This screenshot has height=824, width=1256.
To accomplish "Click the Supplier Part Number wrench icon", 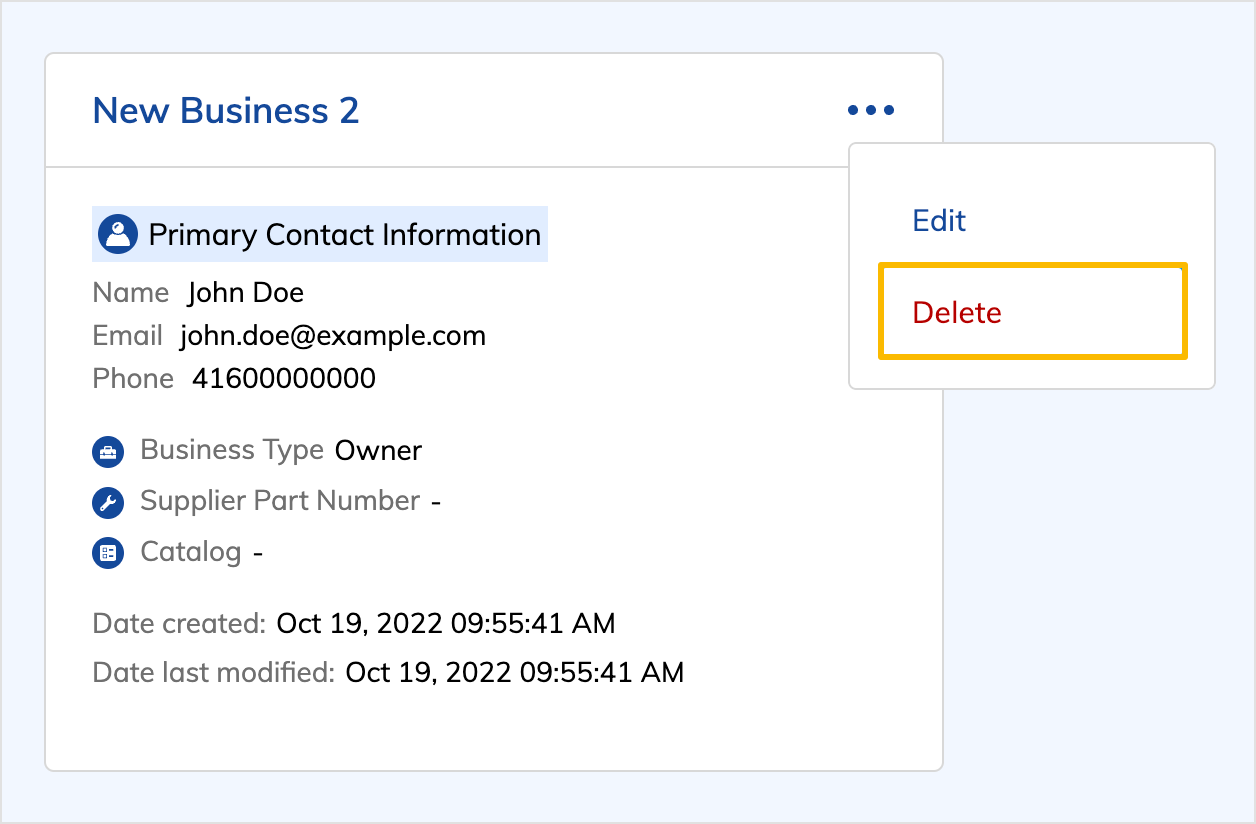I will [x=108, y=502].
